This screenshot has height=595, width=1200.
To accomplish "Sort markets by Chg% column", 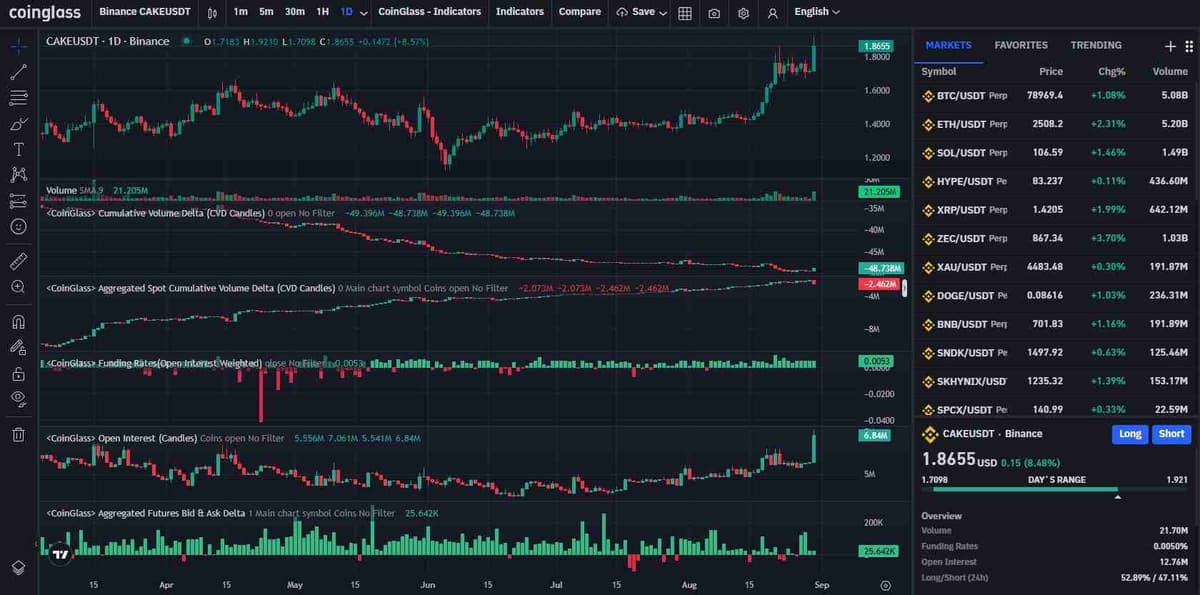I will 1112,72.
